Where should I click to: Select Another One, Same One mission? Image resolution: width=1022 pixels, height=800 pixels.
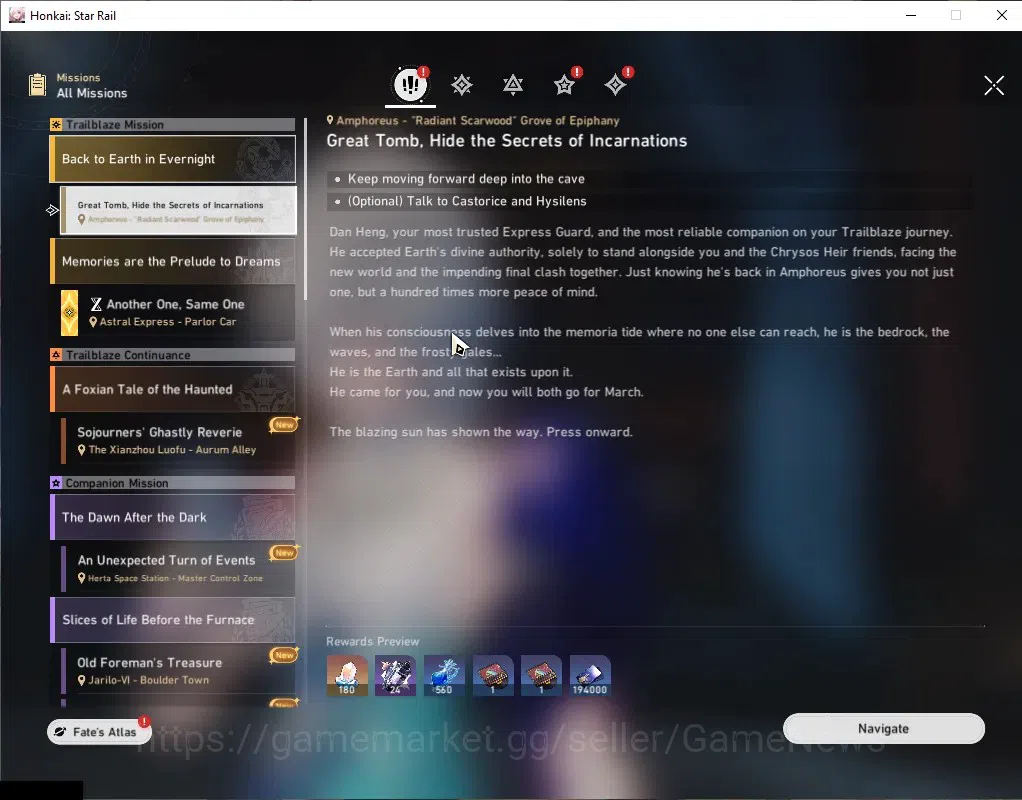click(178, 312)
